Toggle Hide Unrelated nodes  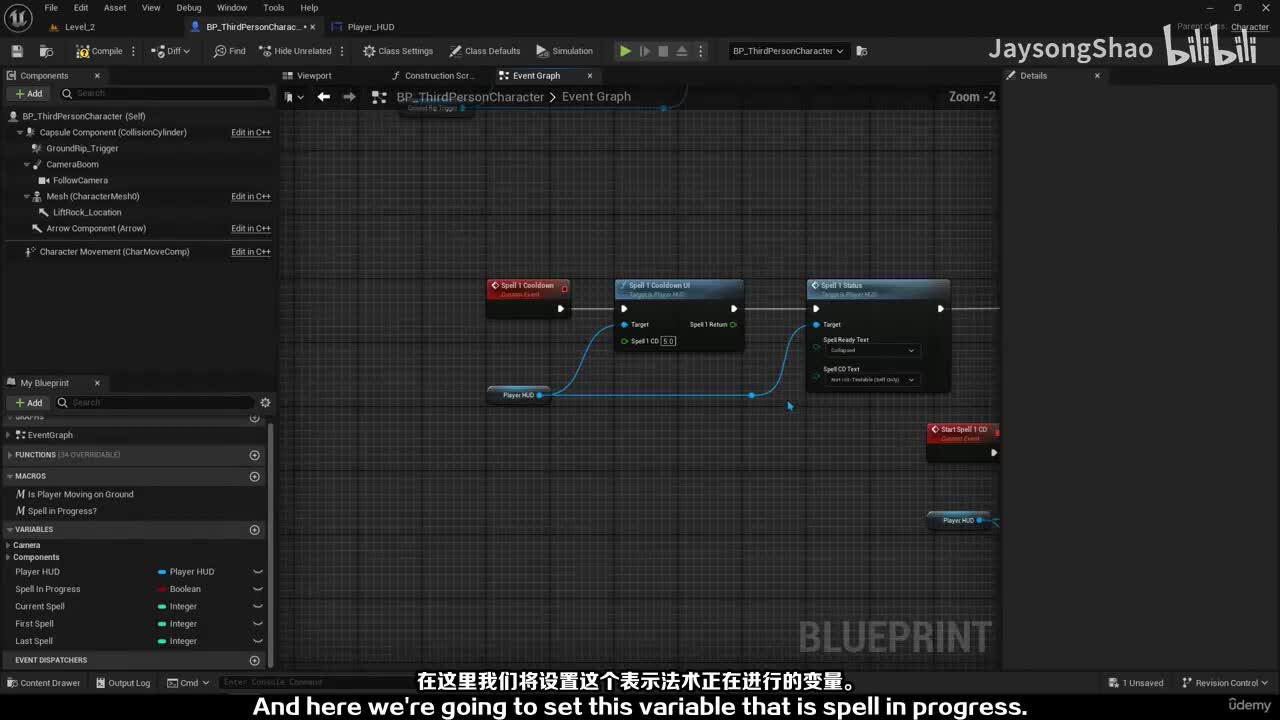[x=295, y=51]
